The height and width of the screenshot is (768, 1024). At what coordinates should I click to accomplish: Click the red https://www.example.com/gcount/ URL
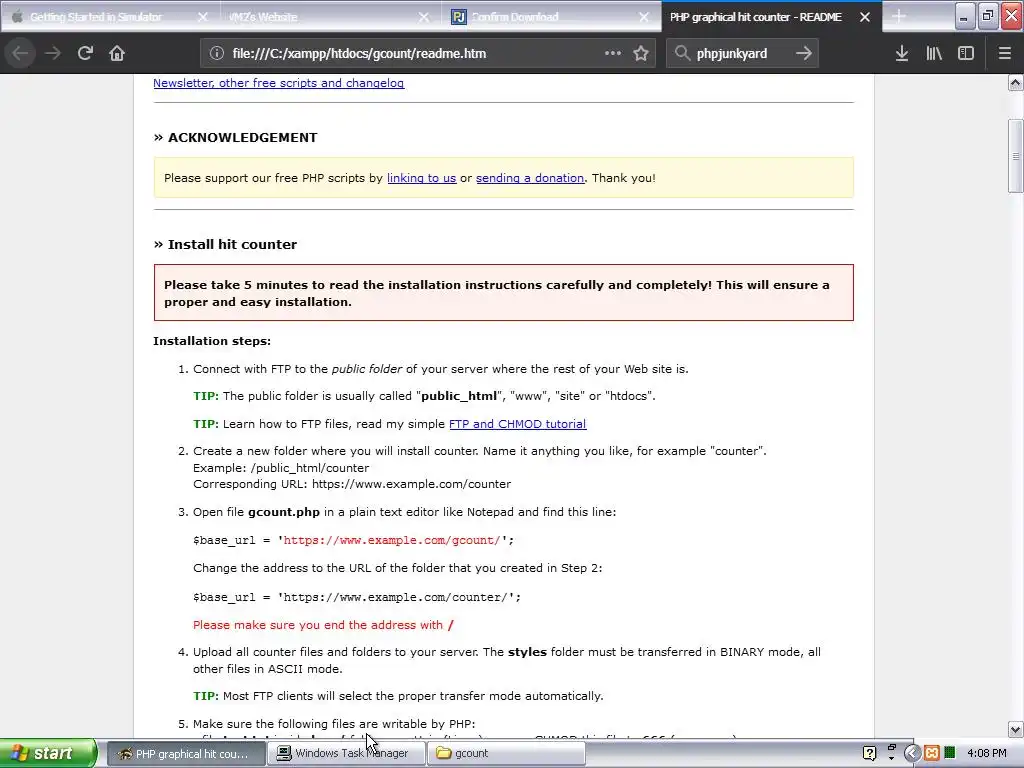pos(391,540)
